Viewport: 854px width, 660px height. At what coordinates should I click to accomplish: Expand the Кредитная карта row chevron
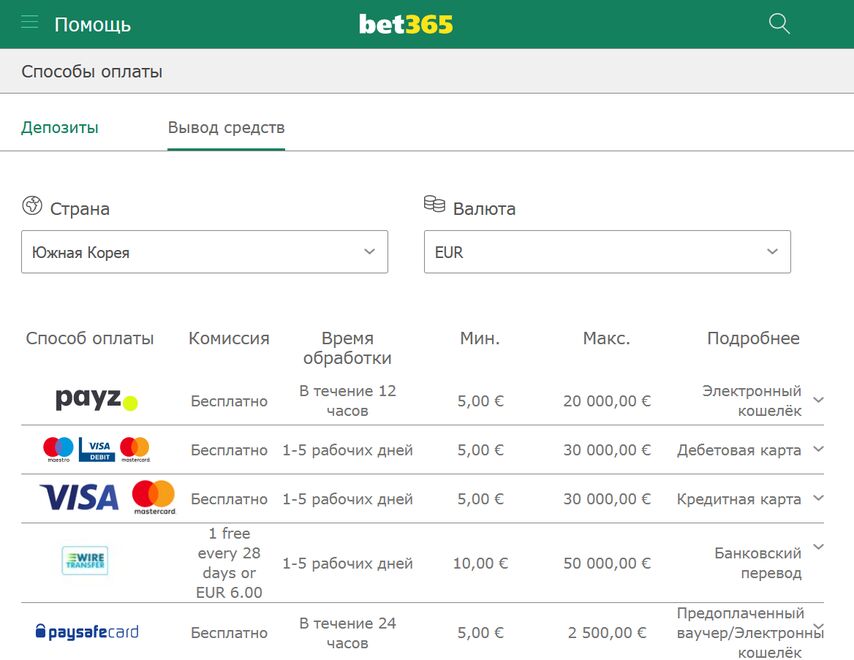[818, 498]
